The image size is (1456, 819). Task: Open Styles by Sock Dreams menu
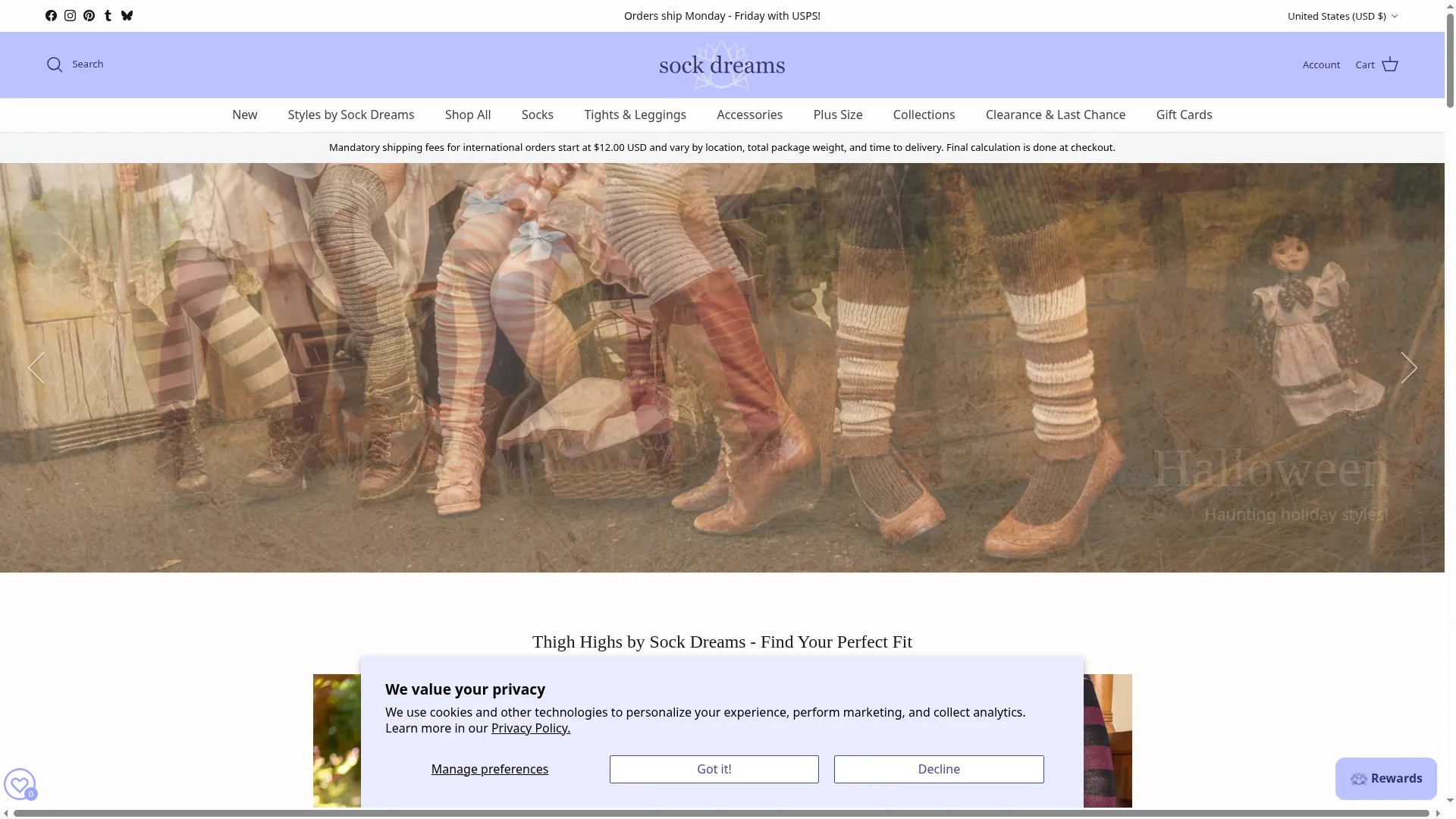[351, 115]
